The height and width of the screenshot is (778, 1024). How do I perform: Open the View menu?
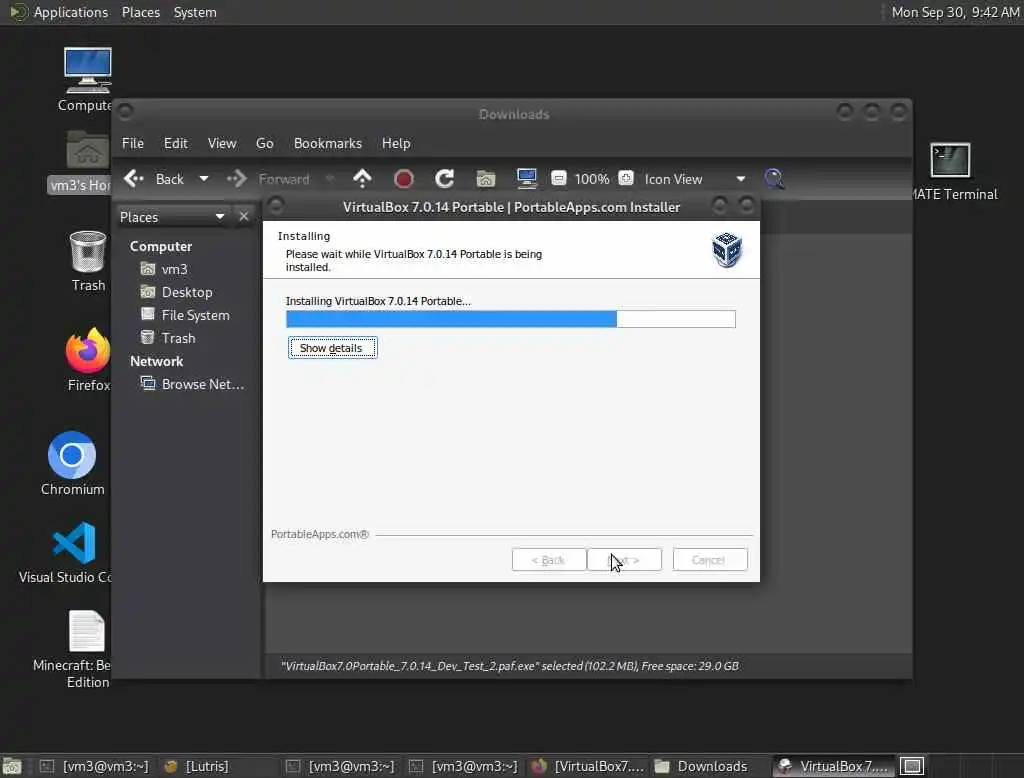(222, 143)
